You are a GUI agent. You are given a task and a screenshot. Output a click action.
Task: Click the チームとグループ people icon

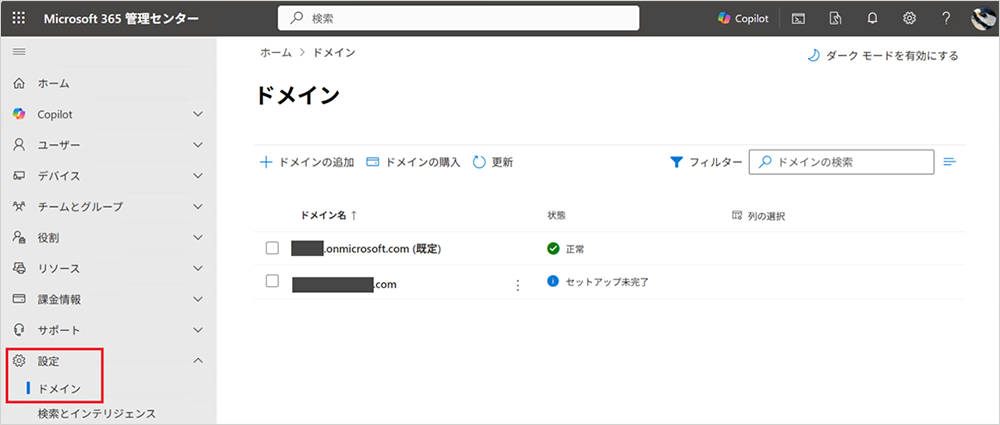(19, 207)
